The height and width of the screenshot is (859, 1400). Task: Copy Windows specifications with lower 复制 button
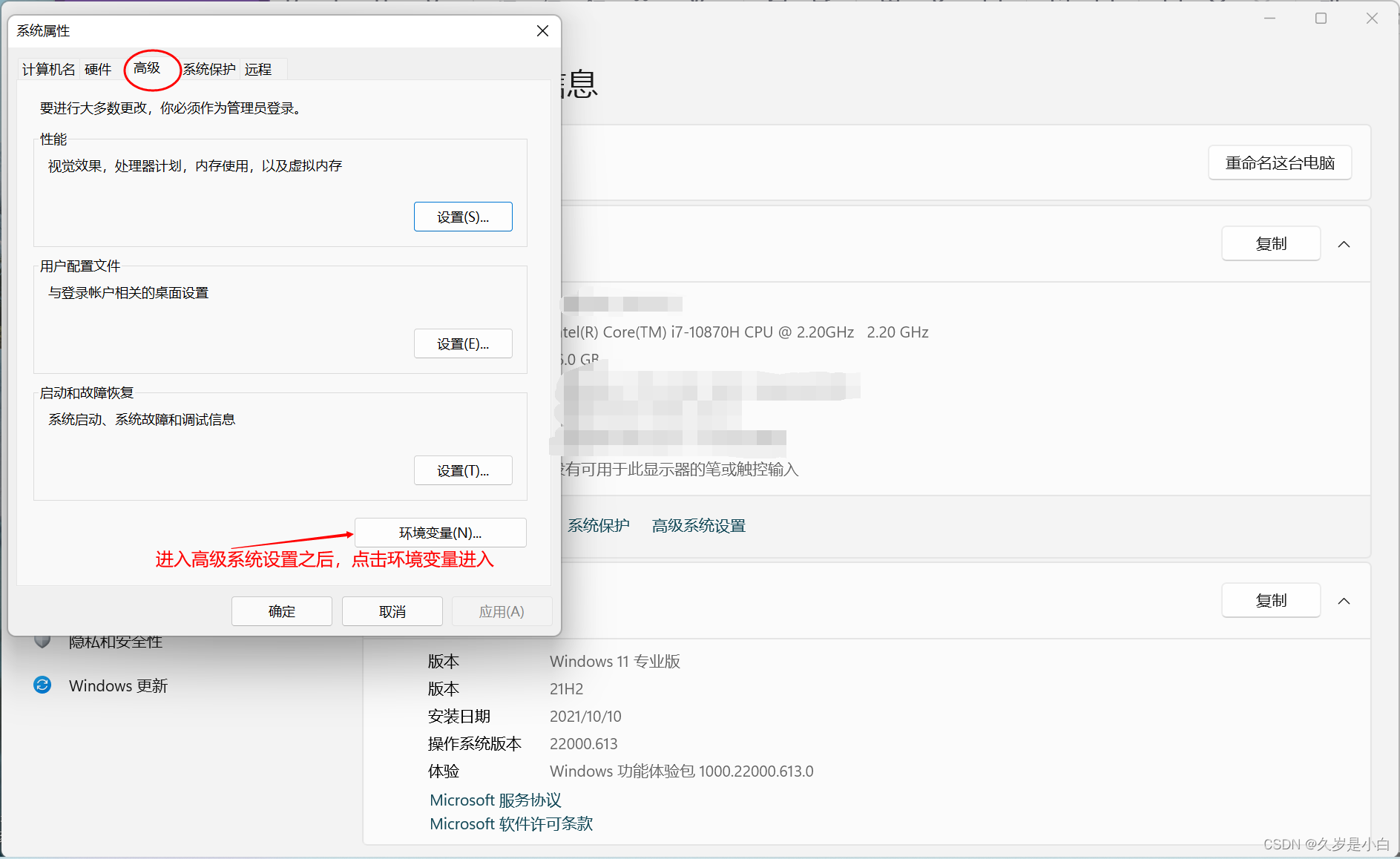pos(1271,601)
